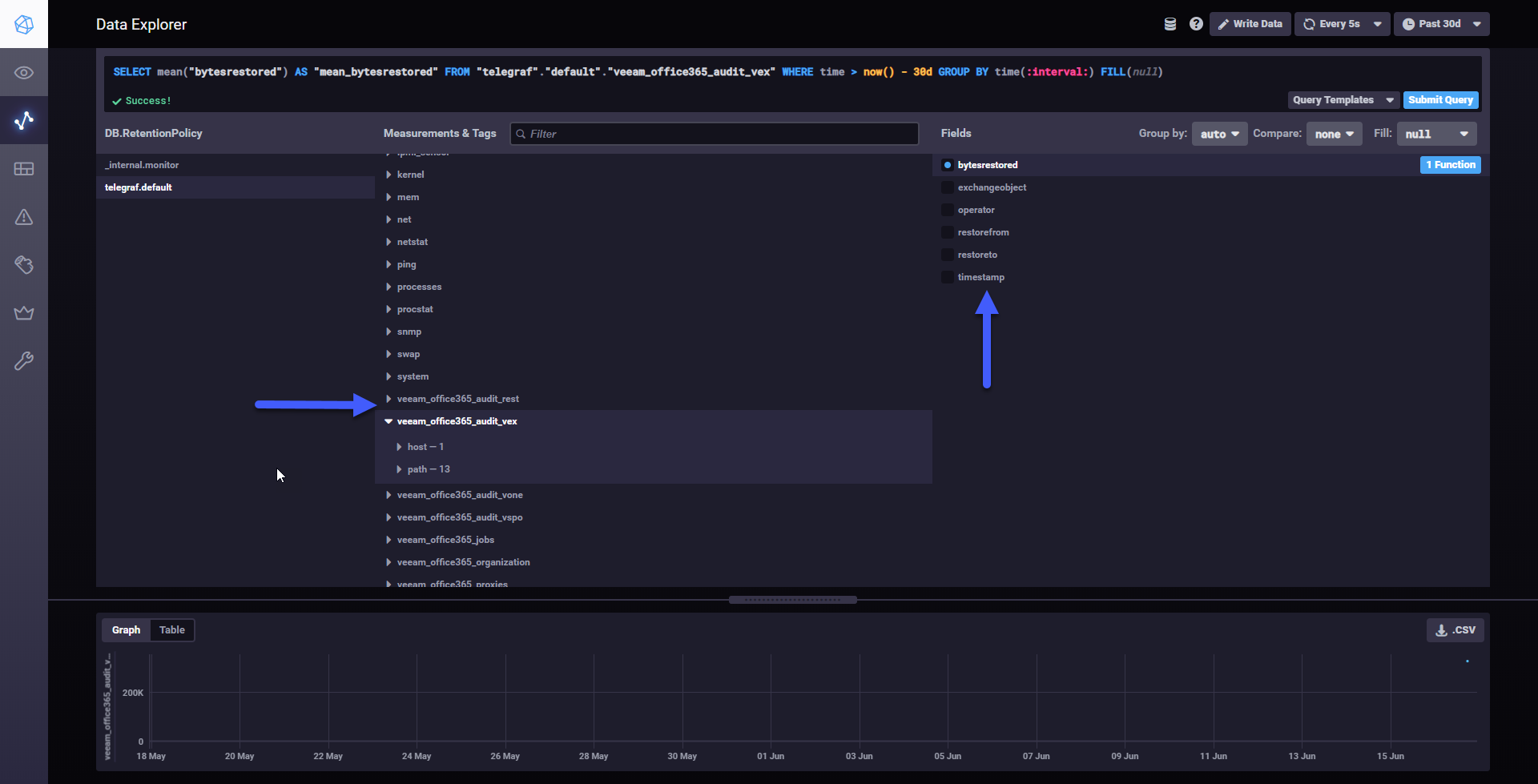The height and width of the screenshot is (784, 1538).
Task: Open the Past 30d time range dropdown
Action: 1442,24
